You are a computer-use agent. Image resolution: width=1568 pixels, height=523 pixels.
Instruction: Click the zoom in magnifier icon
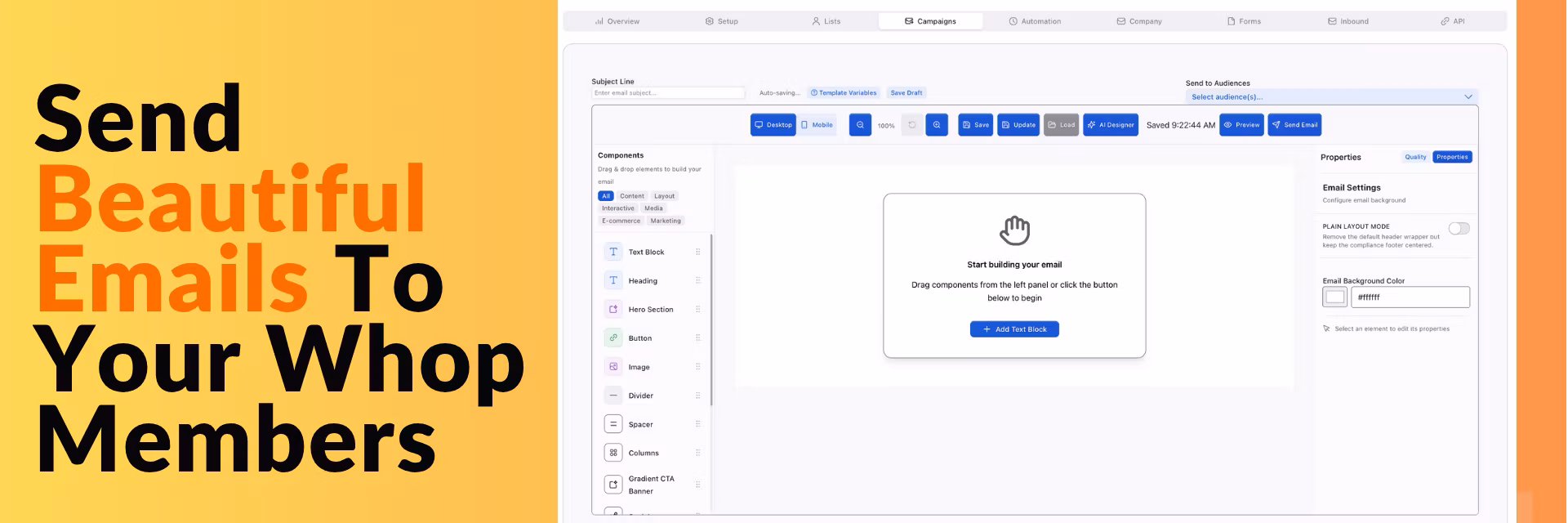(x=937, y=125)
